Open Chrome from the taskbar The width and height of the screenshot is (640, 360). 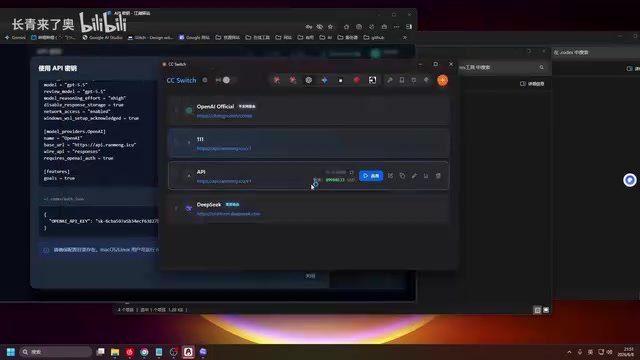144,352
